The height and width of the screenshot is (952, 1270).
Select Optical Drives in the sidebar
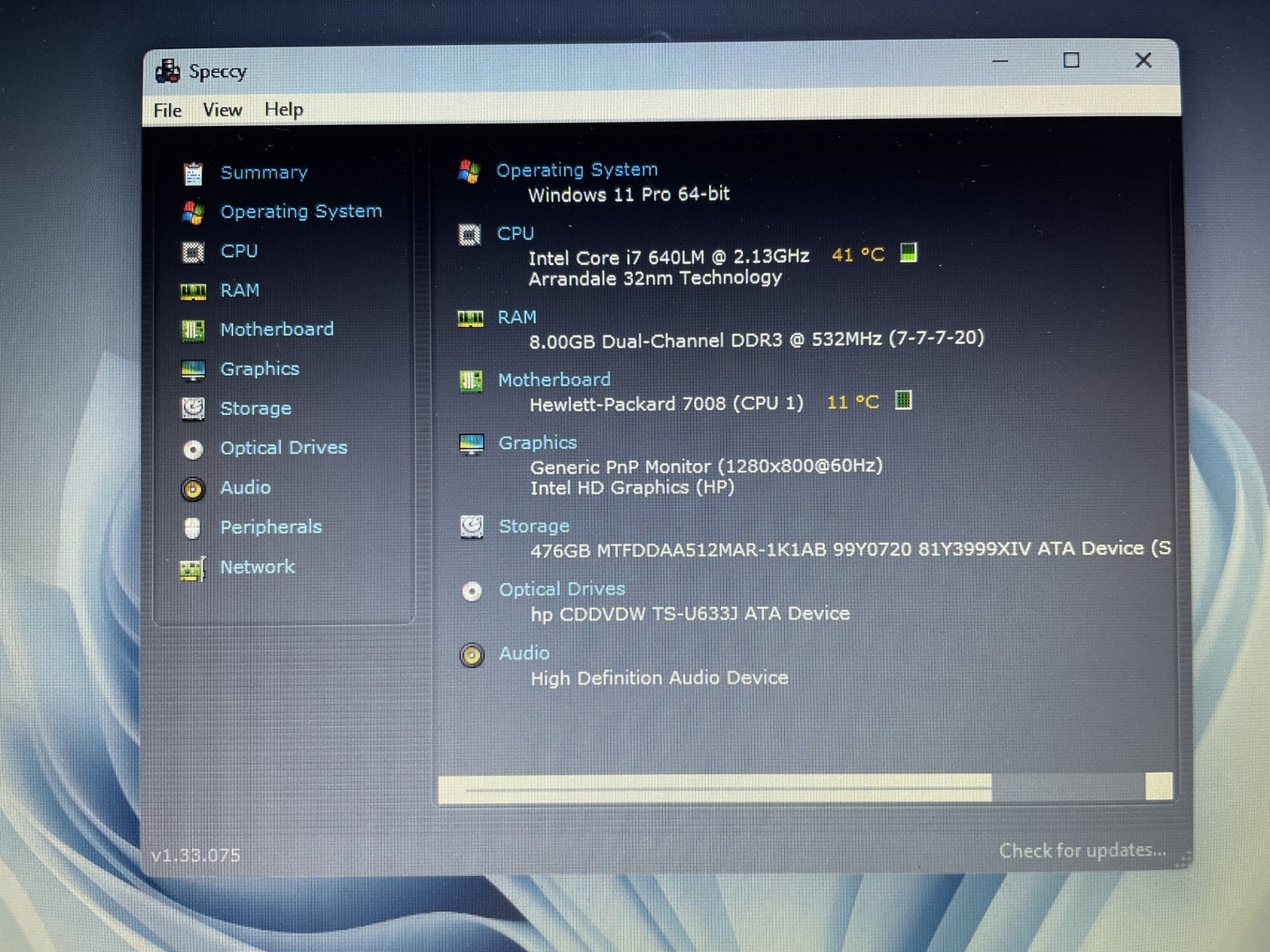click(x=284, y=447)
